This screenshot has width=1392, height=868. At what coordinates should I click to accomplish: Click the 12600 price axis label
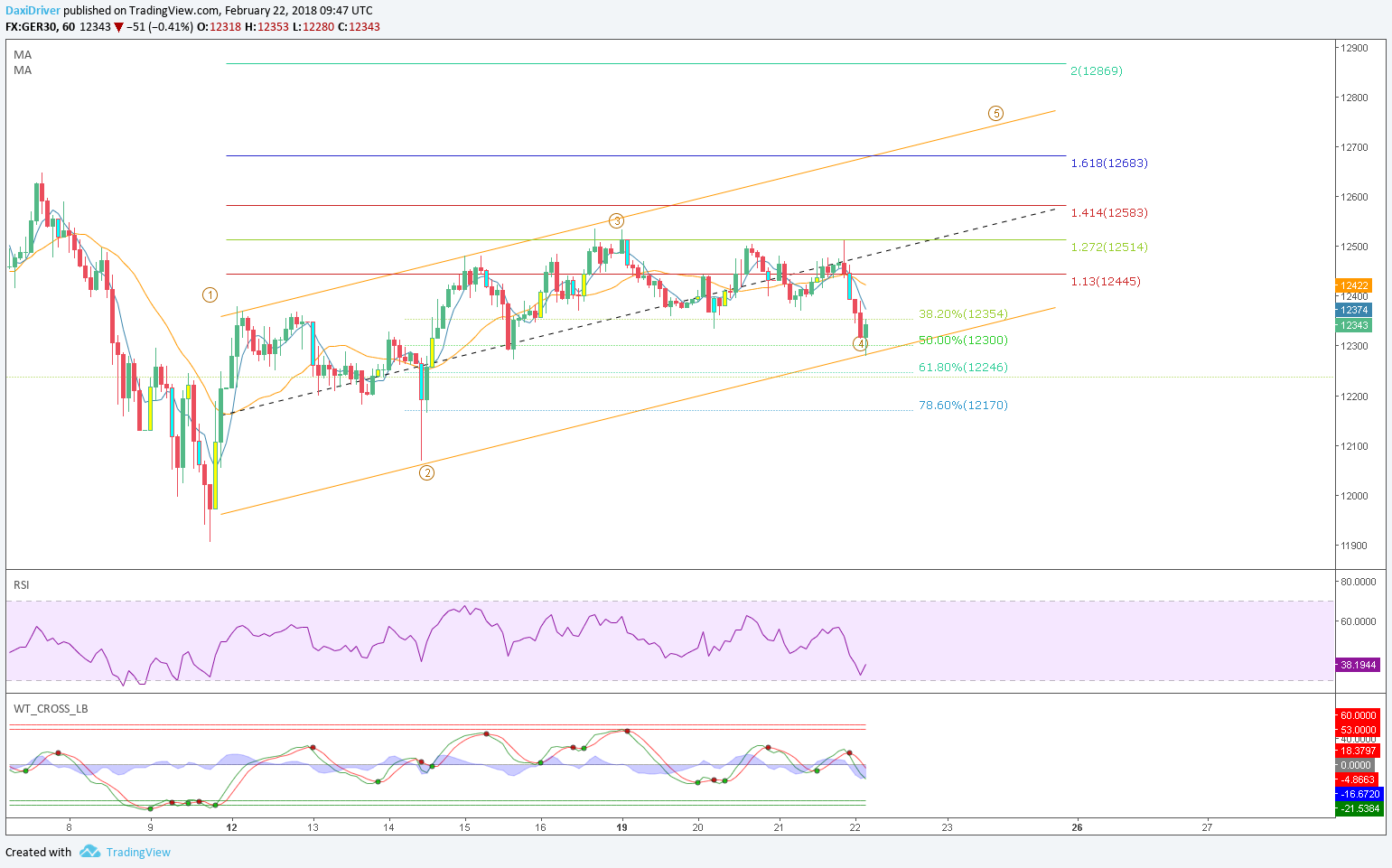[1354, 197]
